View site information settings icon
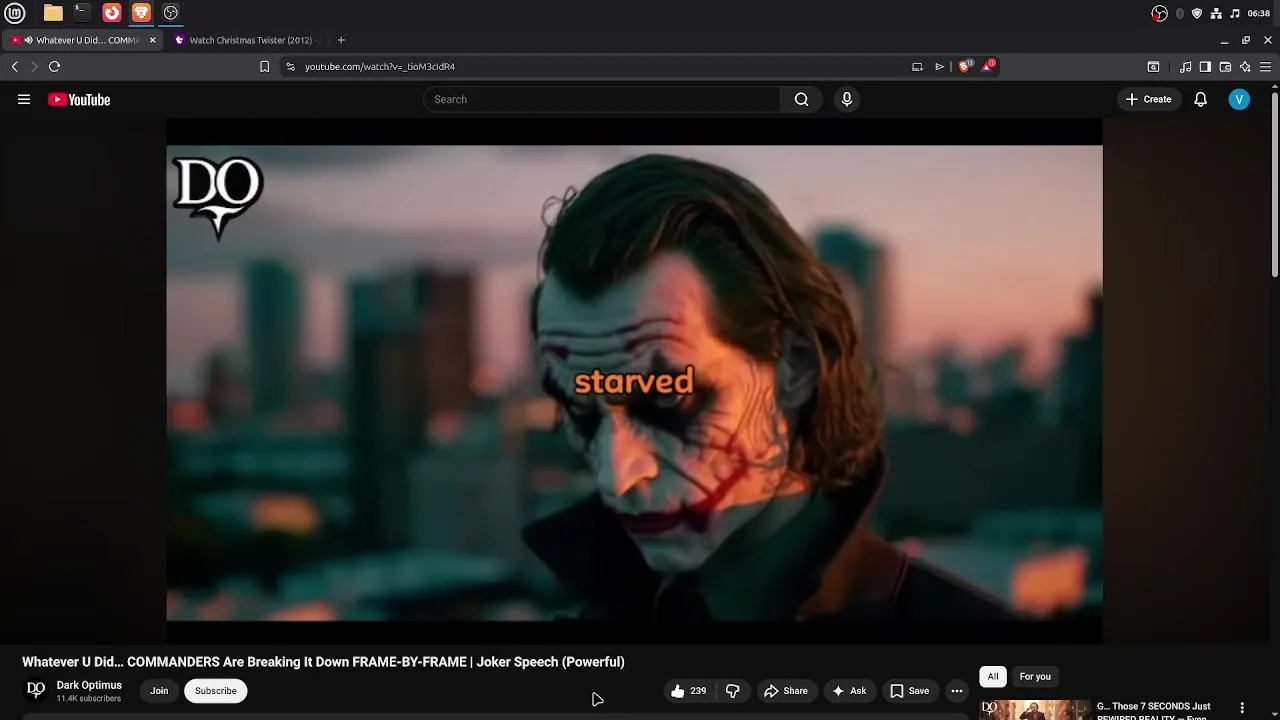The image size is (1280, 720). click(290, 66)
